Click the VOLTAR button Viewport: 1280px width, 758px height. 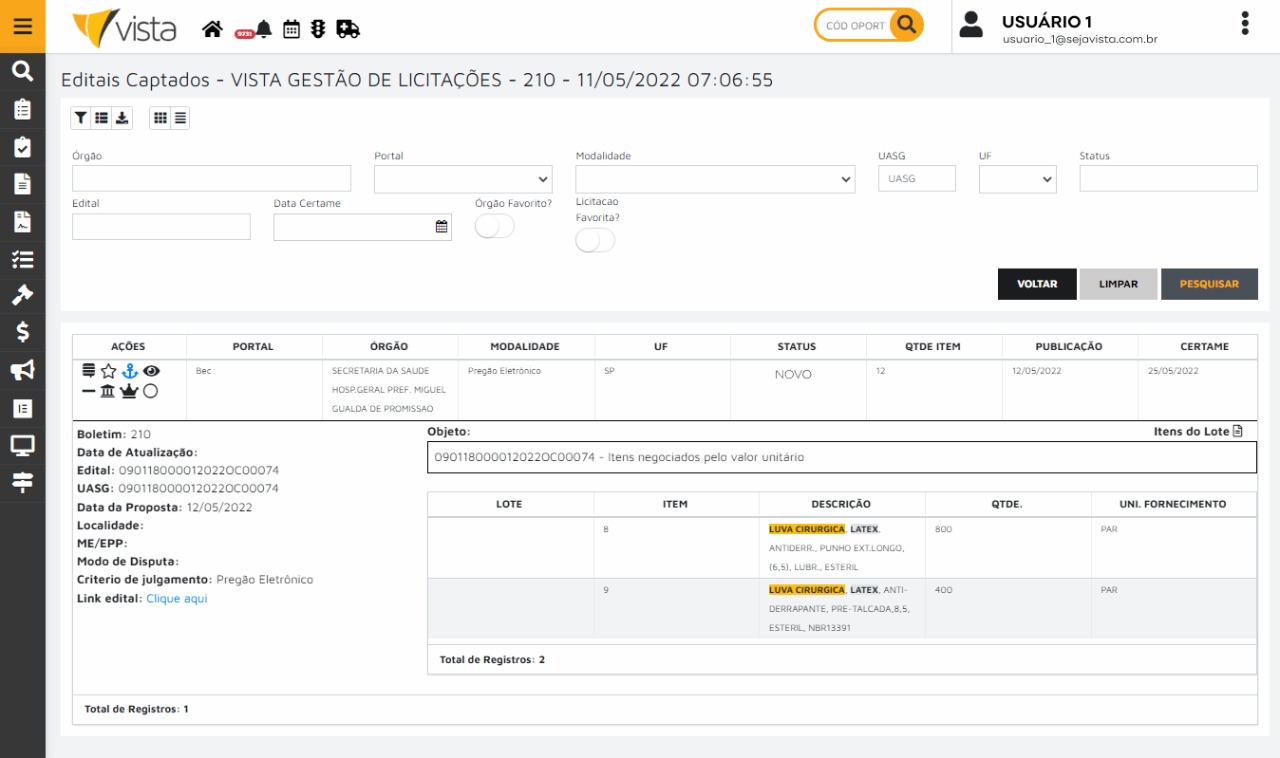[1037, 284]
